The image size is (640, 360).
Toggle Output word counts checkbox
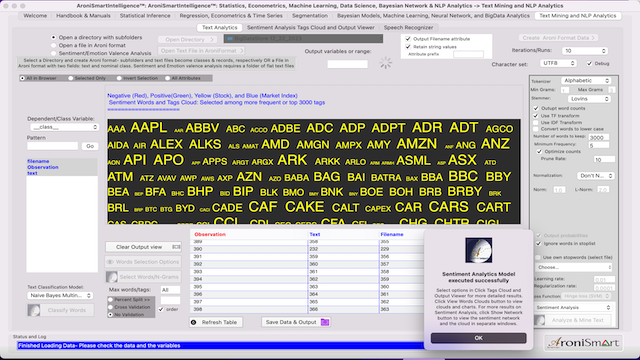[x=536, y=108]
